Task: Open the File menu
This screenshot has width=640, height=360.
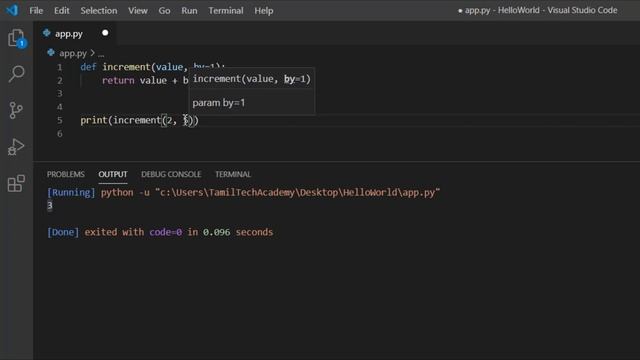Action: pos(36,11)
